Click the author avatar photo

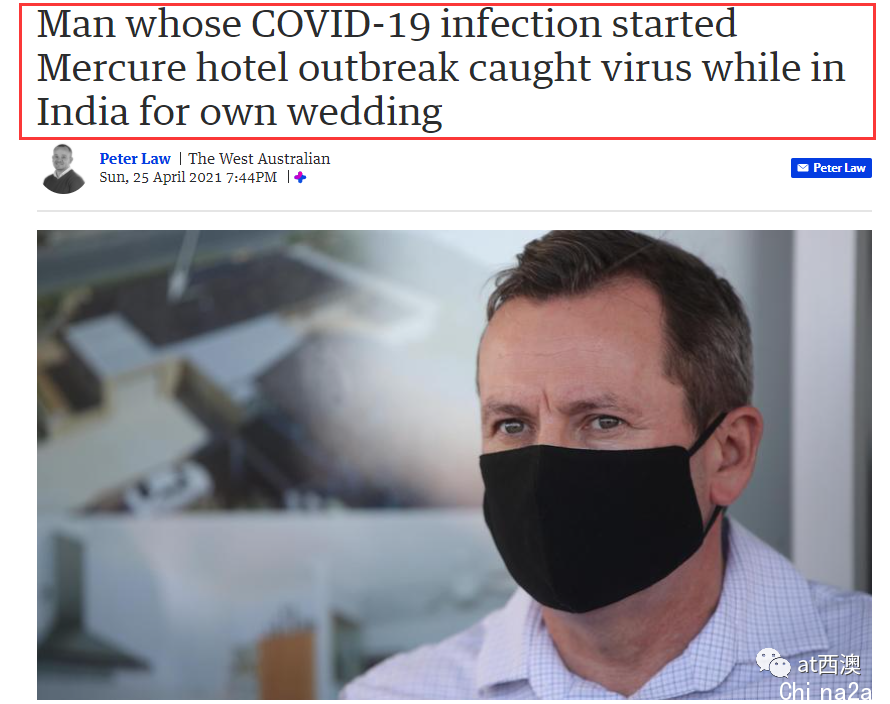(x=64, y=169)
